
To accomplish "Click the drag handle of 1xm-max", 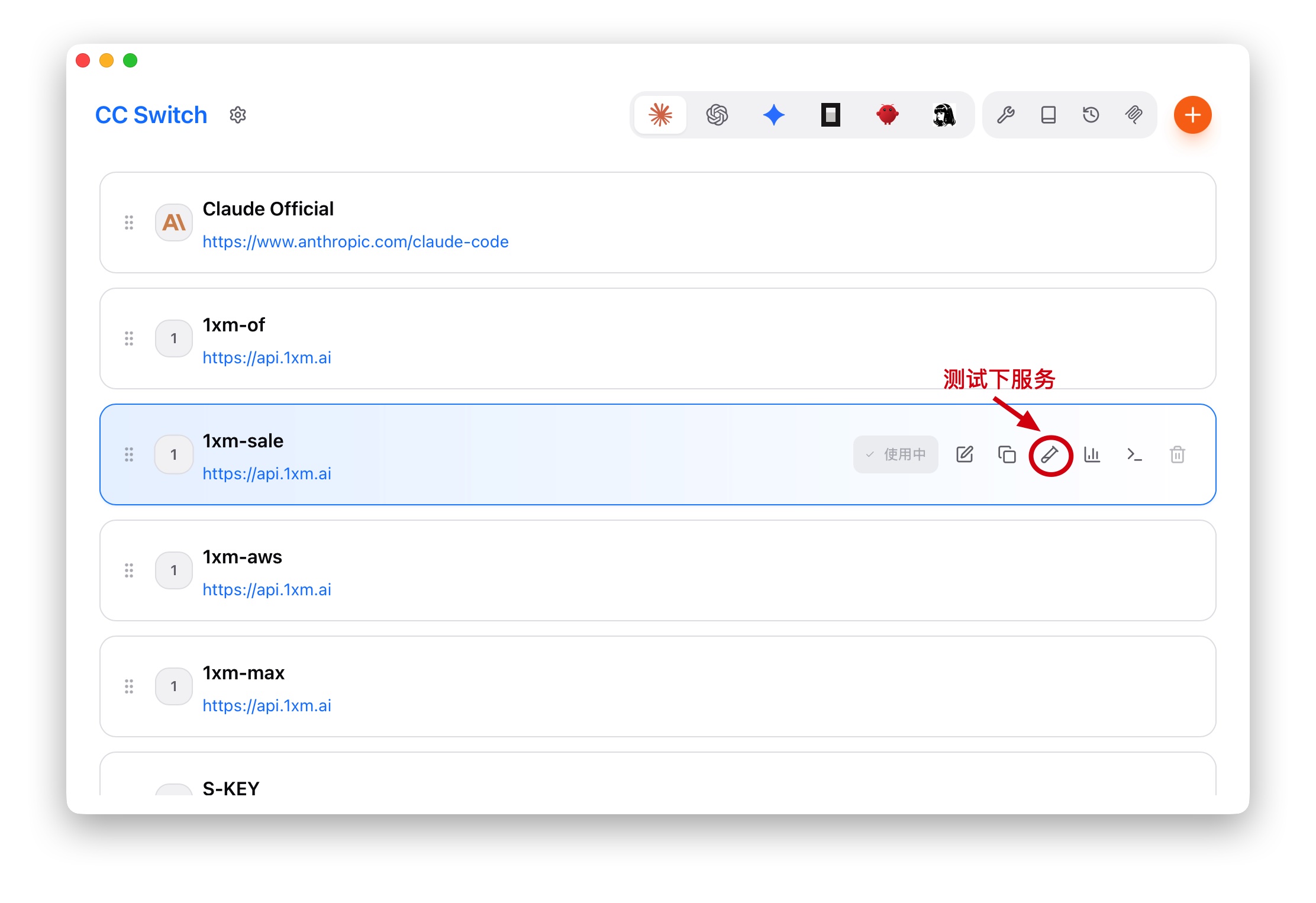I will click(129, 686).
